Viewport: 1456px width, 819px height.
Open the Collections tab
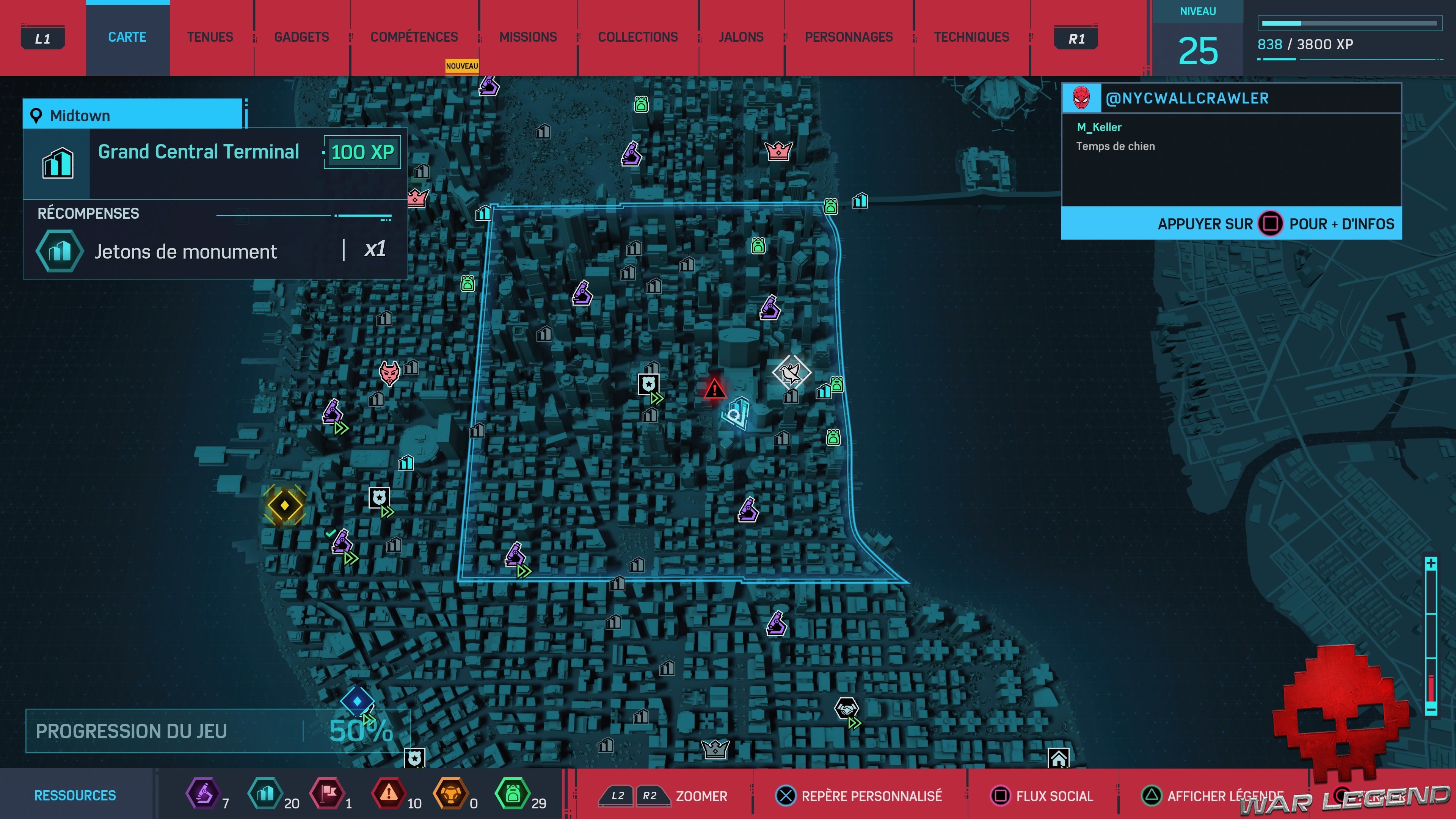click(x=637, y=37)
